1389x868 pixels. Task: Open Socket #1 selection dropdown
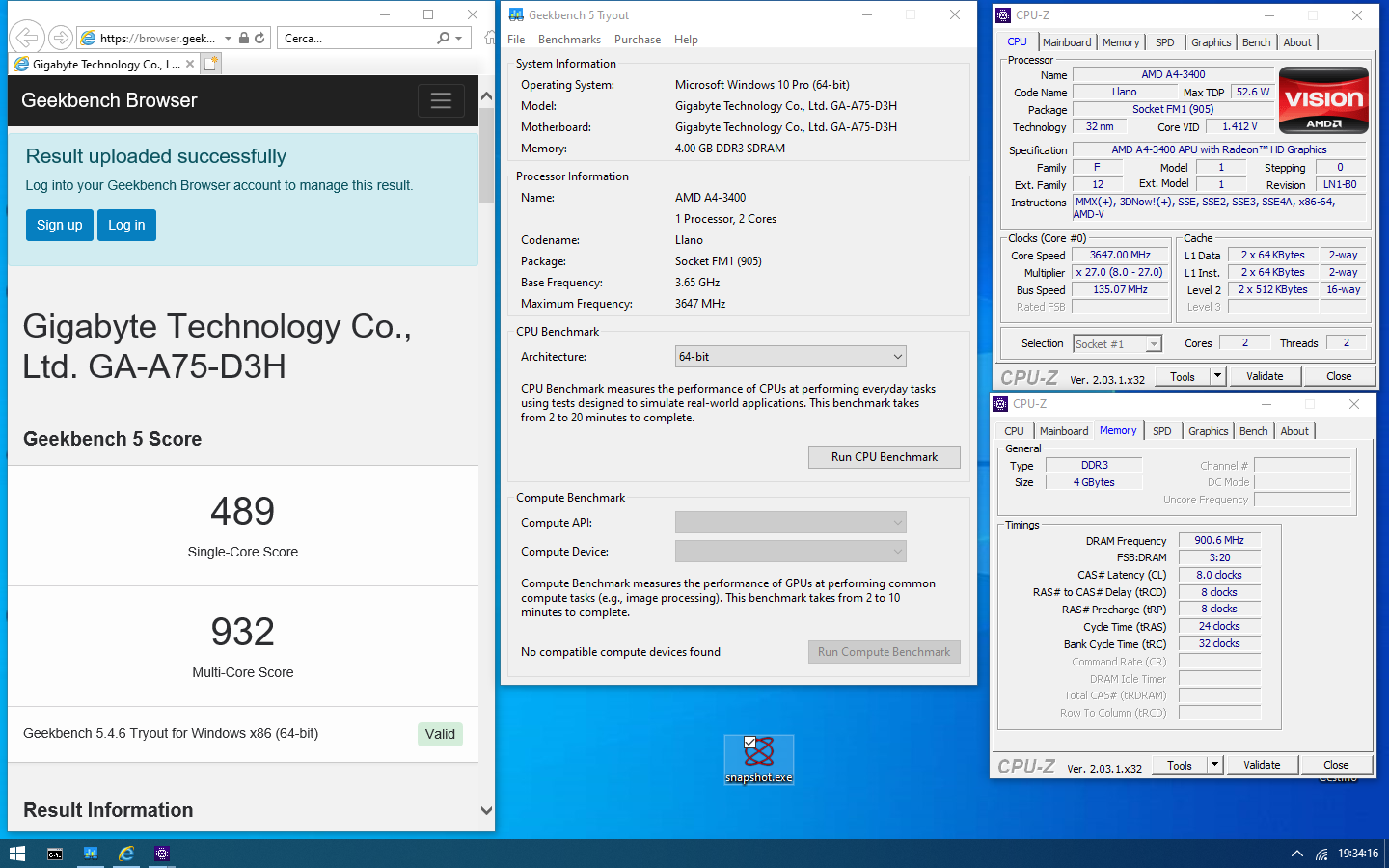[1117, 344]
